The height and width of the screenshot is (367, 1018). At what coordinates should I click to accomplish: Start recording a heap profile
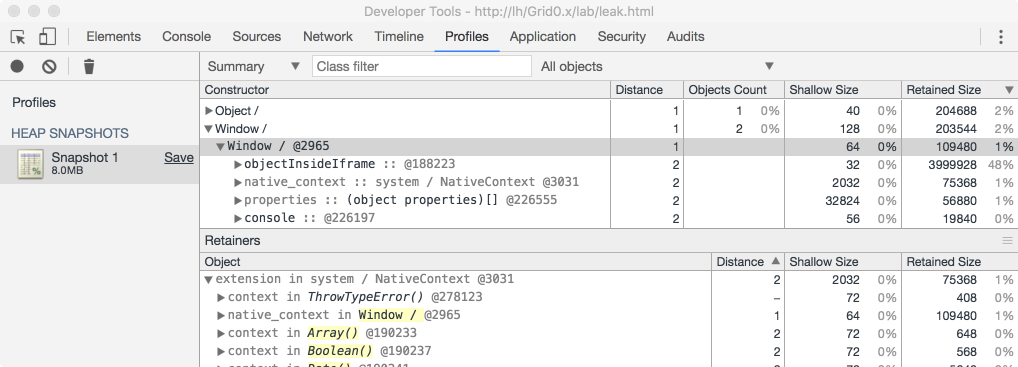(18, 66)
